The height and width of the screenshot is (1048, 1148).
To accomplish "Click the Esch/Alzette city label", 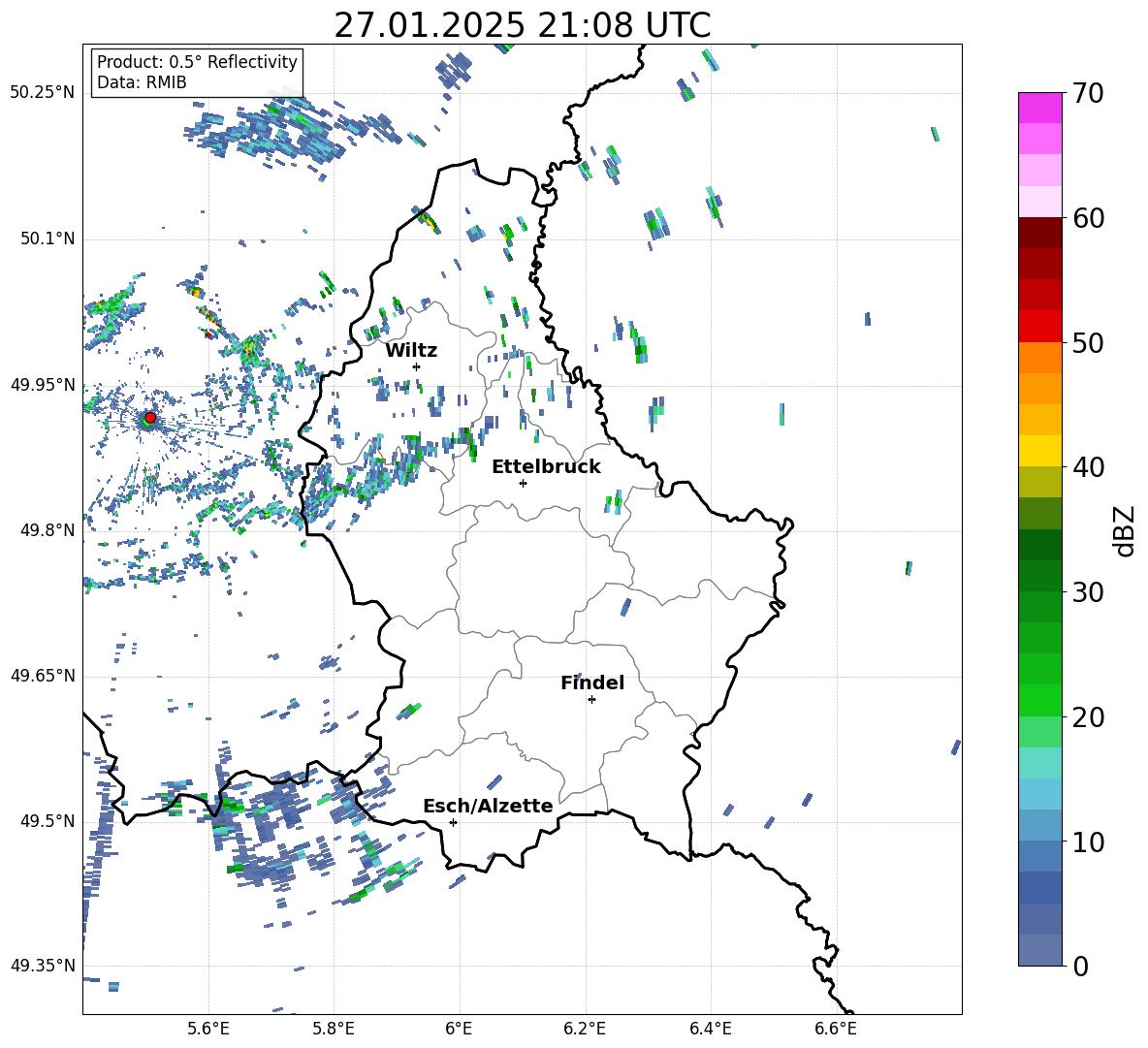I will [488, 807].
